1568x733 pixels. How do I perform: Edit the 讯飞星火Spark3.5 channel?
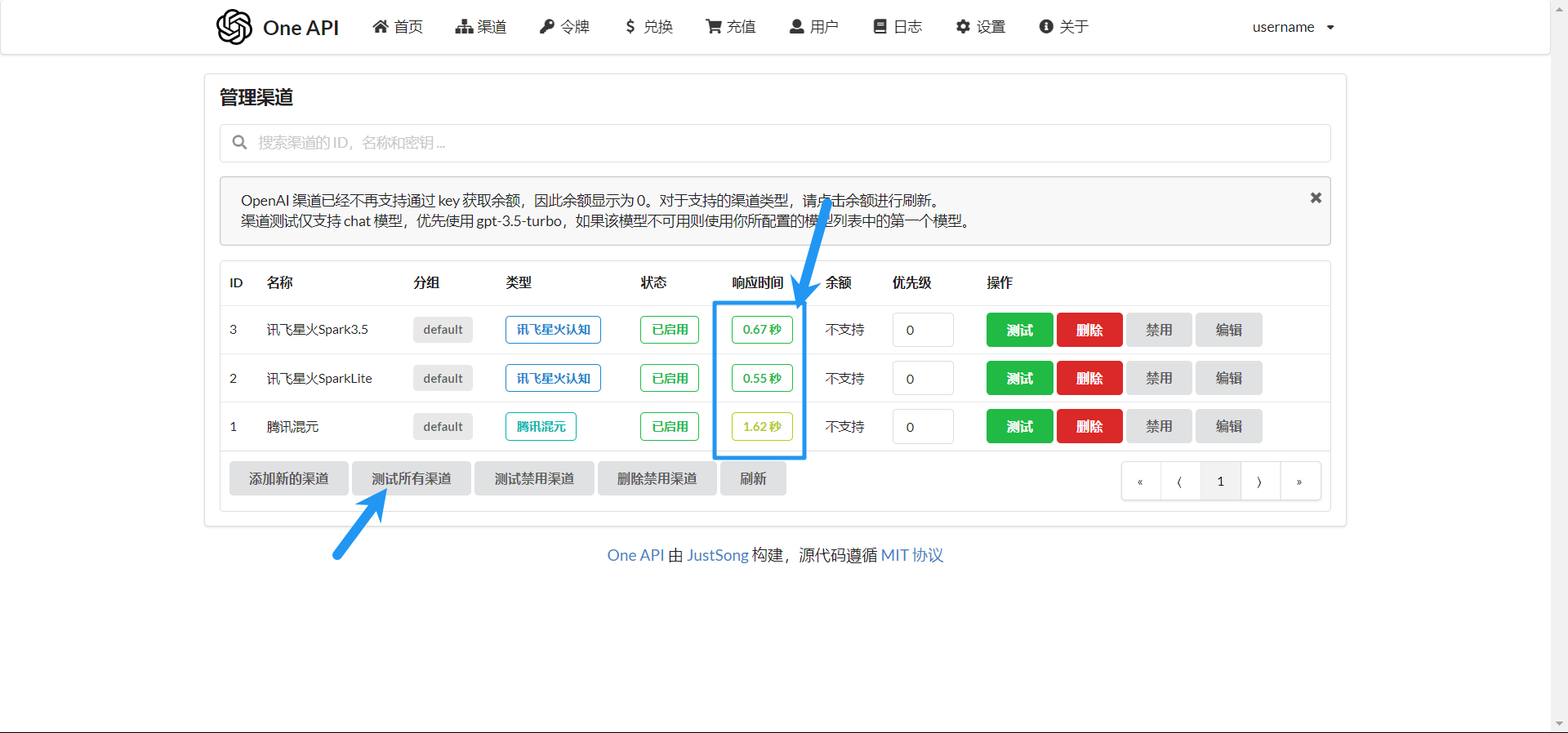pos(1228,330)
